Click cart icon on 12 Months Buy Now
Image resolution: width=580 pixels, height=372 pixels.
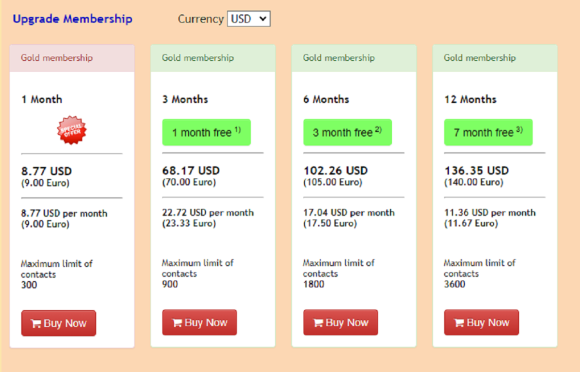click(x=459, y=323)
